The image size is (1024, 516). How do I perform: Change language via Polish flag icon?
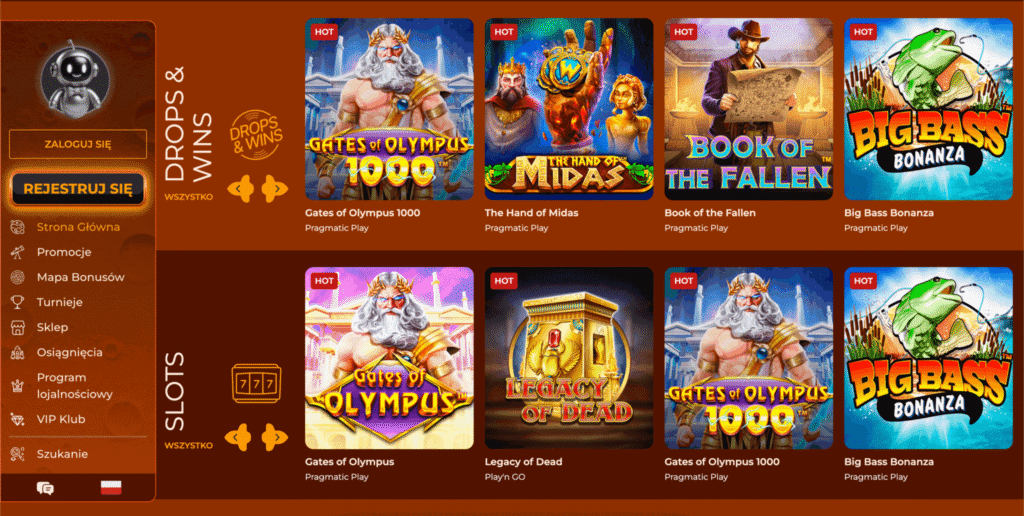point(111,487)
